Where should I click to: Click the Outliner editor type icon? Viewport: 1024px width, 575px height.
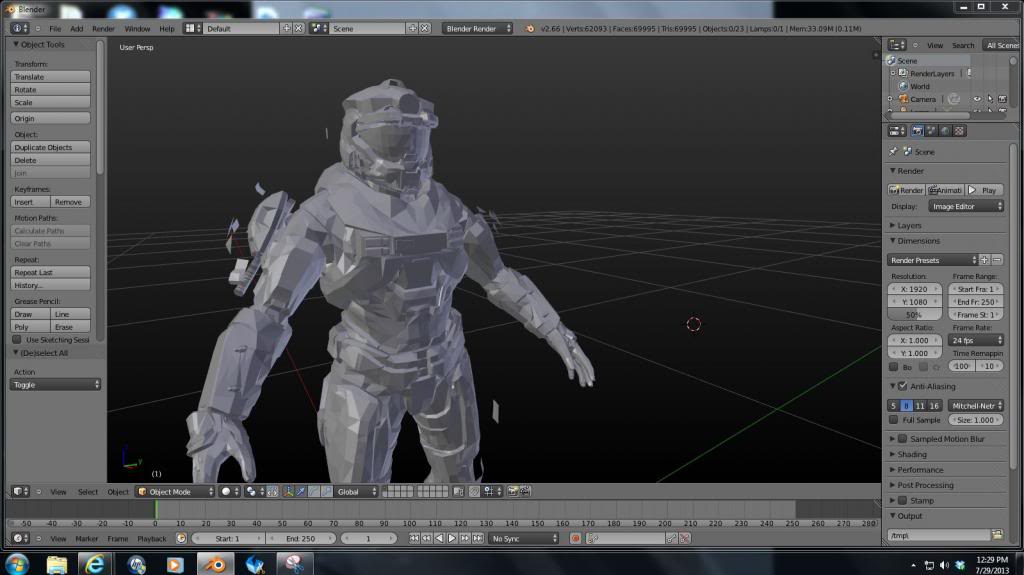897,45
